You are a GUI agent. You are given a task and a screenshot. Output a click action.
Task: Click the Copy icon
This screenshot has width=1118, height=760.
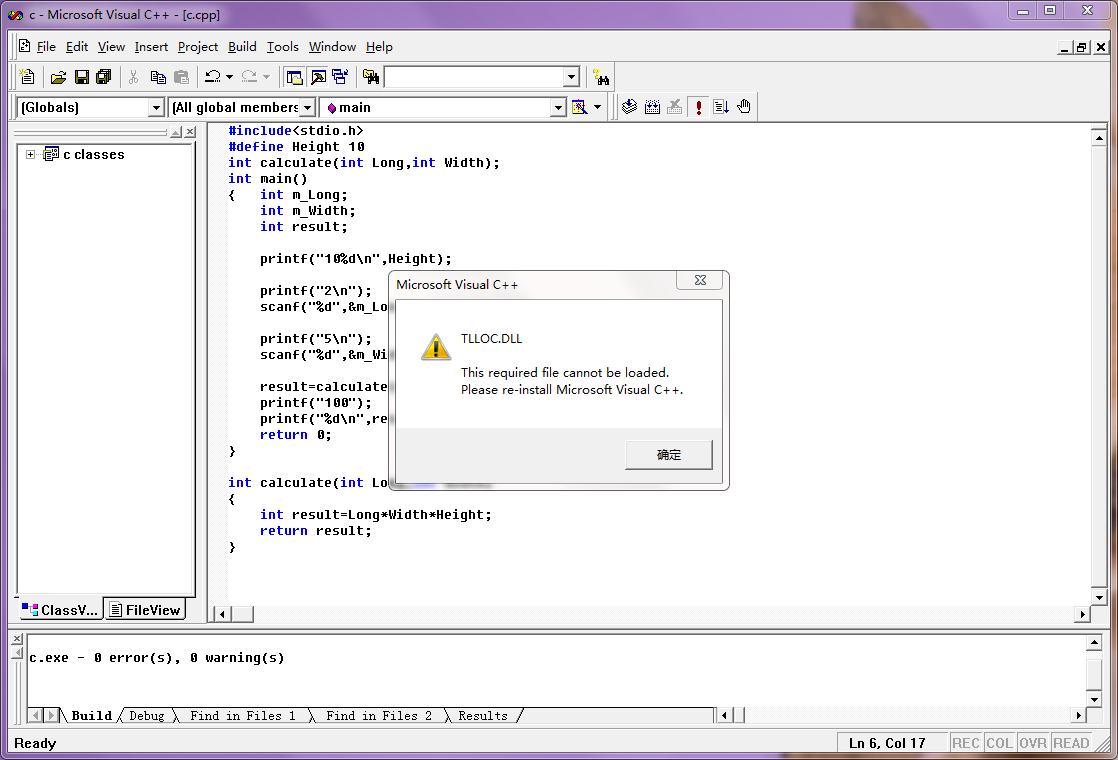tap(158, 77)
